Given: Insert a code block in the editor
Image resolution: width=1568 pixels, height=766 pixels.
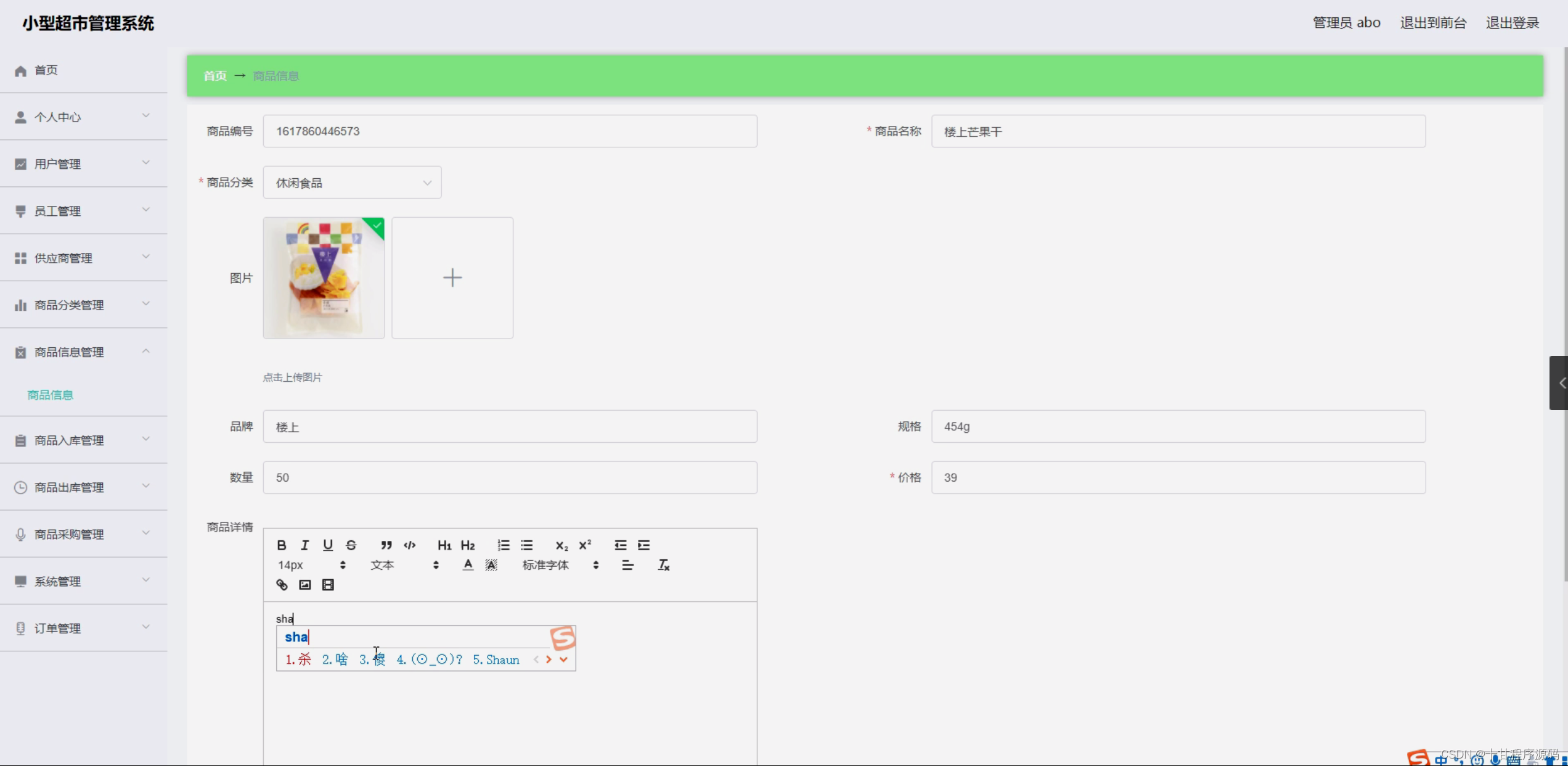Looking at the screenshot, I should pos(410,545).
